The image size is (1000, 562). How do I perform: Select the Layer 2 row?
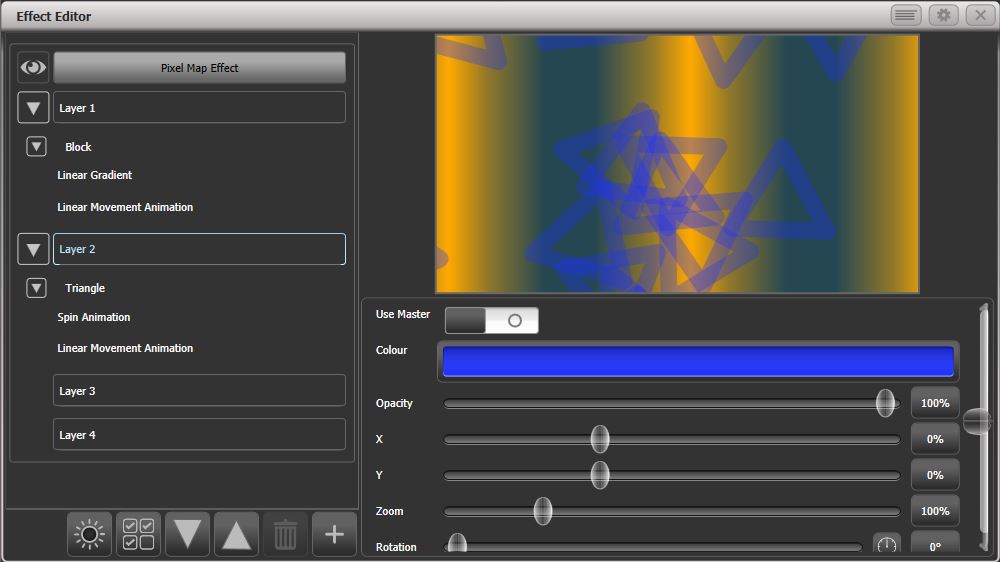(200, 249)
